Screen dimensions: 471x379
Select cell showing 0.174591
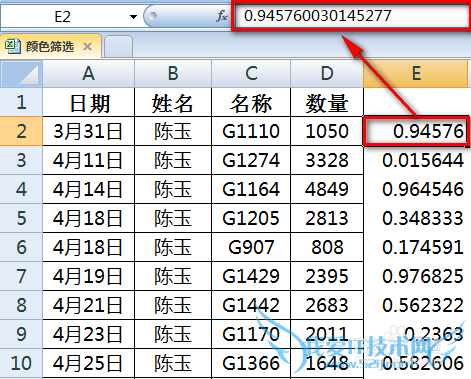pos(416,247)
